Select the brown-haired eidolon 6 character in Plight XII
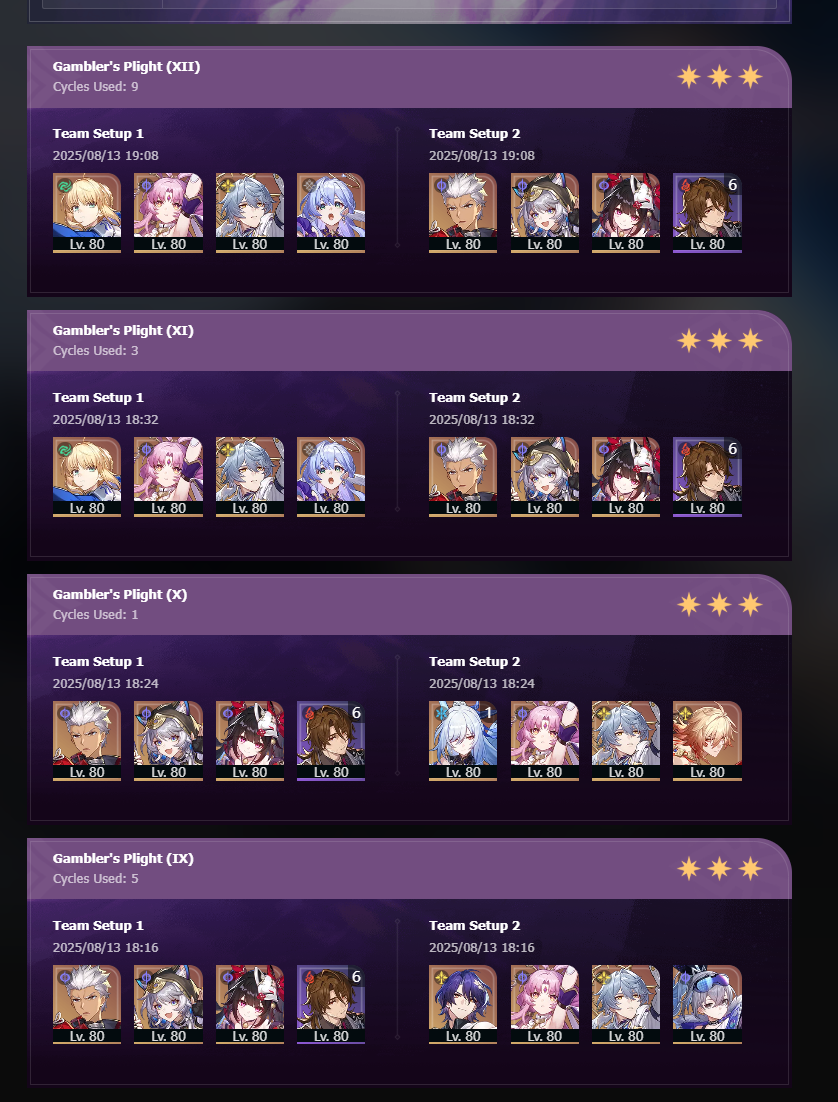This screenshot has height=1102, width=838. [x=707, y=213]
